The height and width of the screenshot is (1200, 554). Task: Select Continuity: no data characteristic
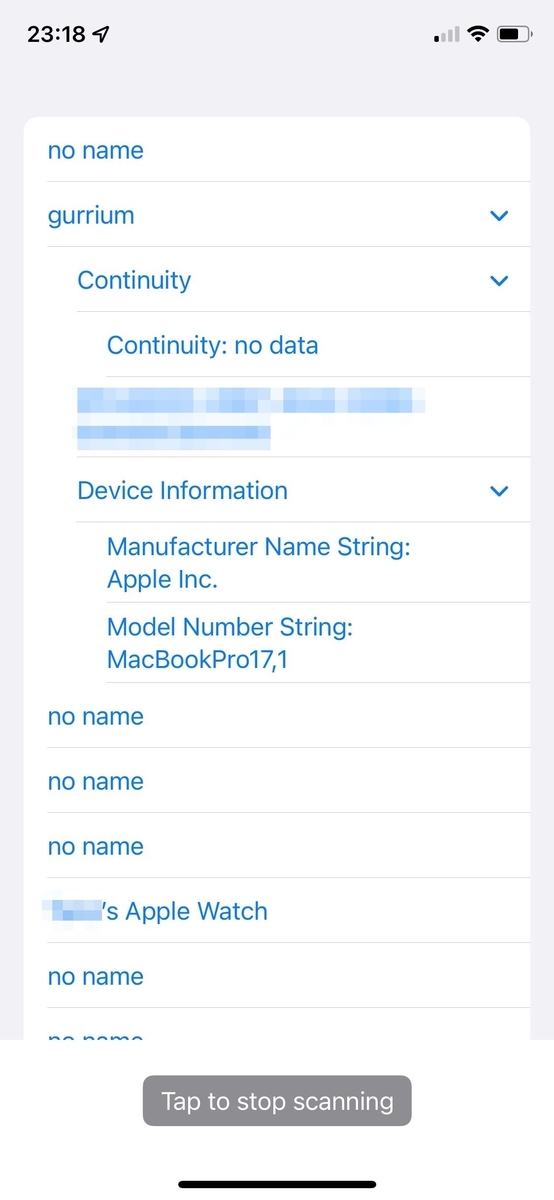pyautogui.click(x=318, y=345)
